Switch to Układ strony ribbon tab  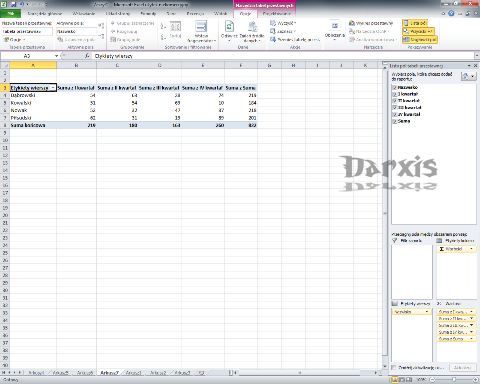pyautogui.click(x=118, y=13)
